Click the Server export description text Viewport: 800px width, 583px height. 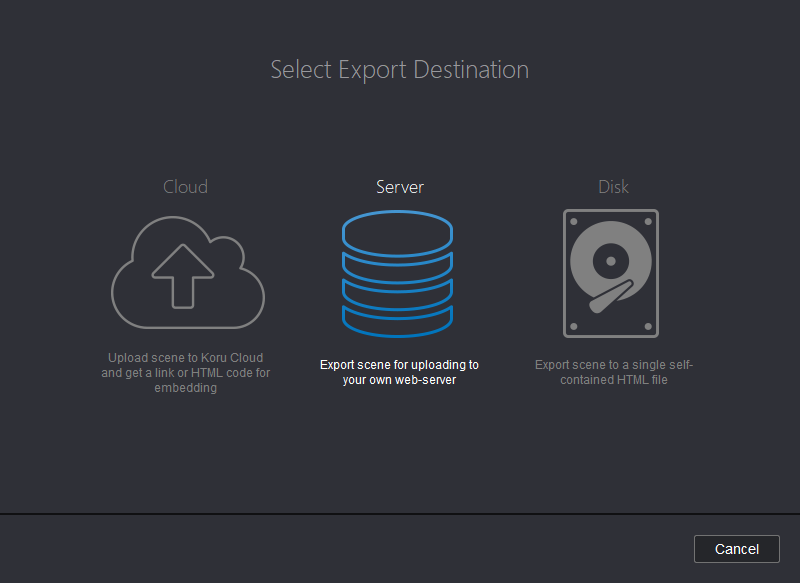(399, 372)
